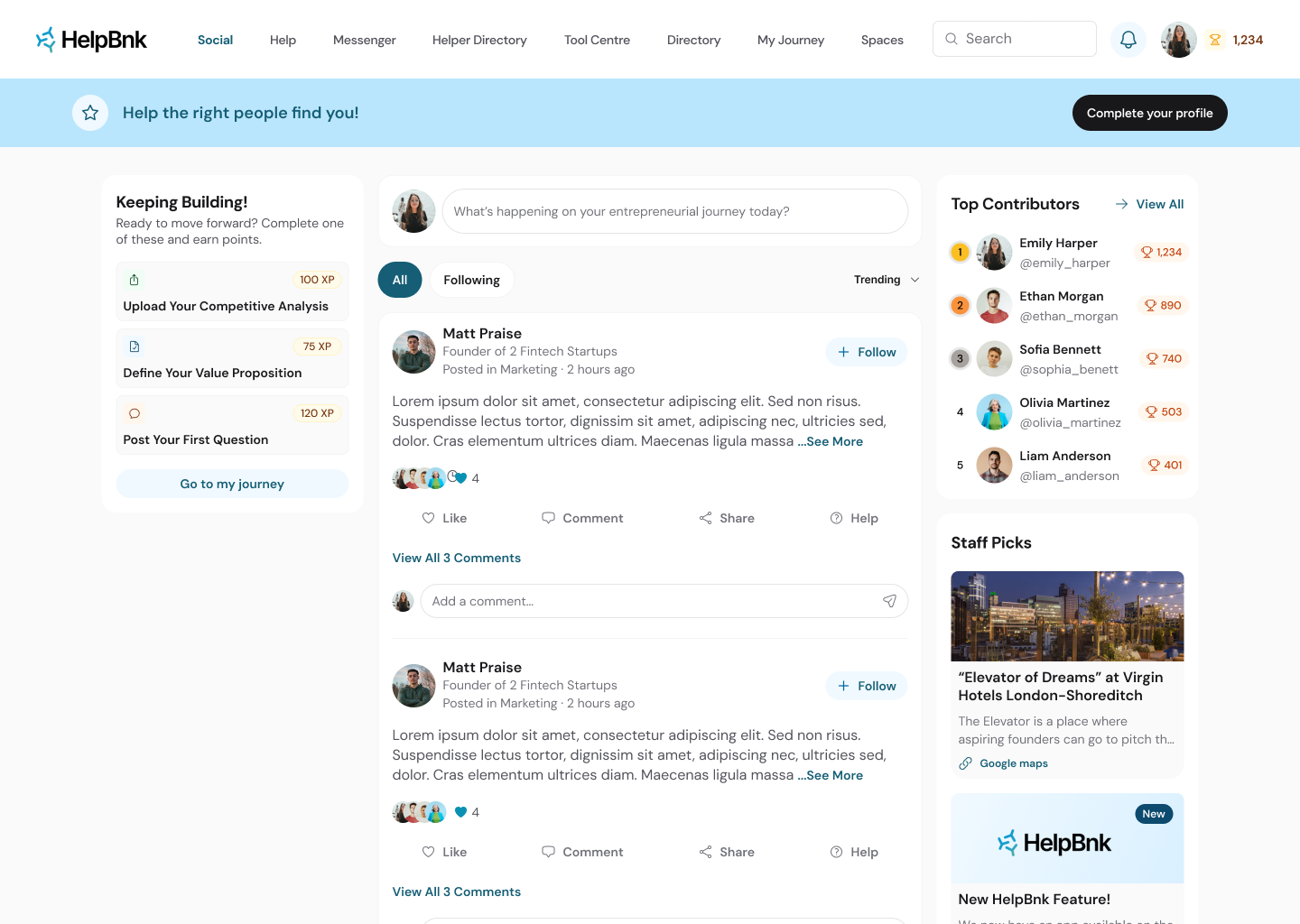Viewport: 1300px width, 924px height.
Task: Click the Search input field
Action: [1025, 39]
